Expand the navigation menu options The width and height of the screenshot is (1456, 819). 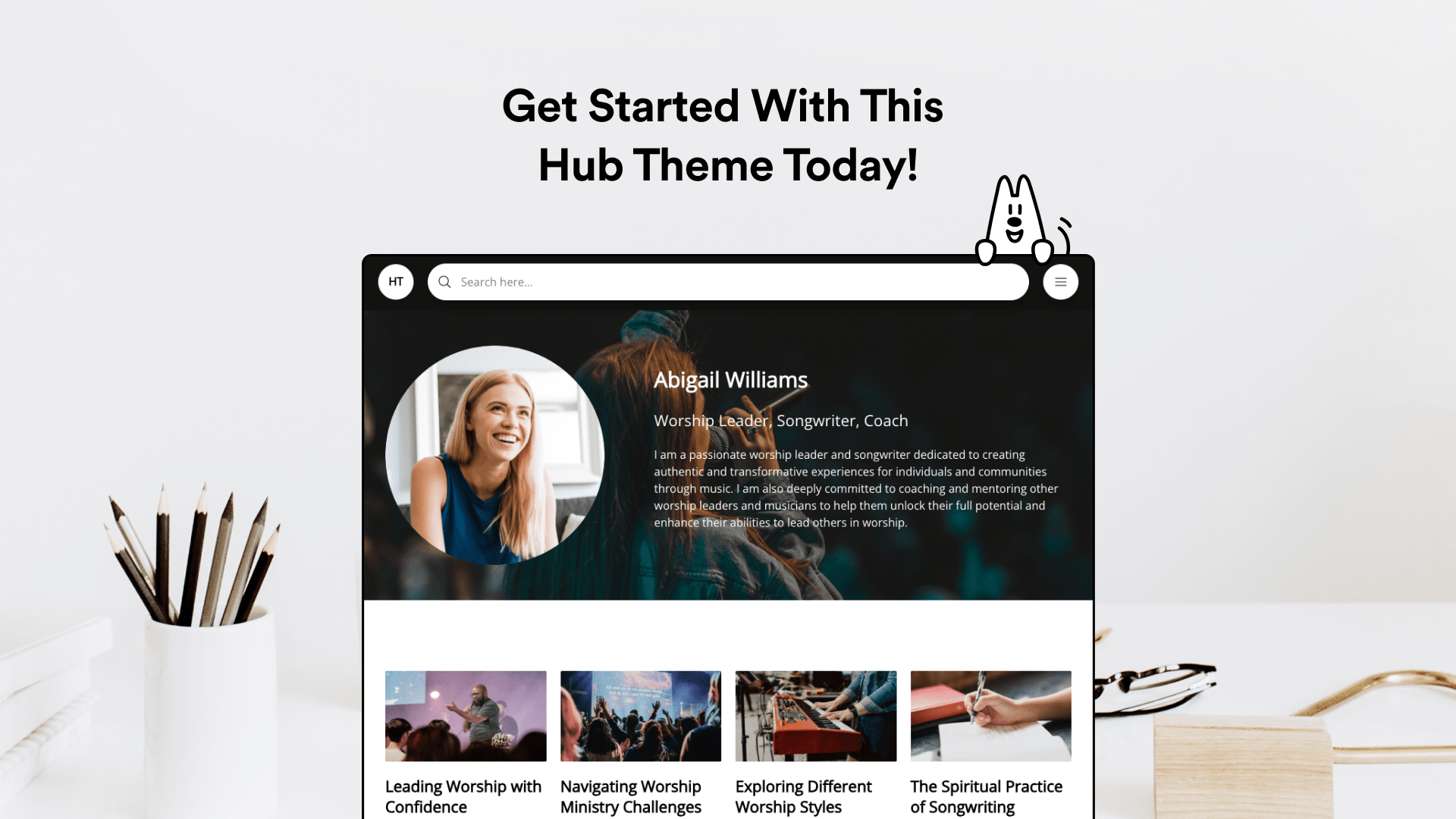click(x=1060, y=282)
